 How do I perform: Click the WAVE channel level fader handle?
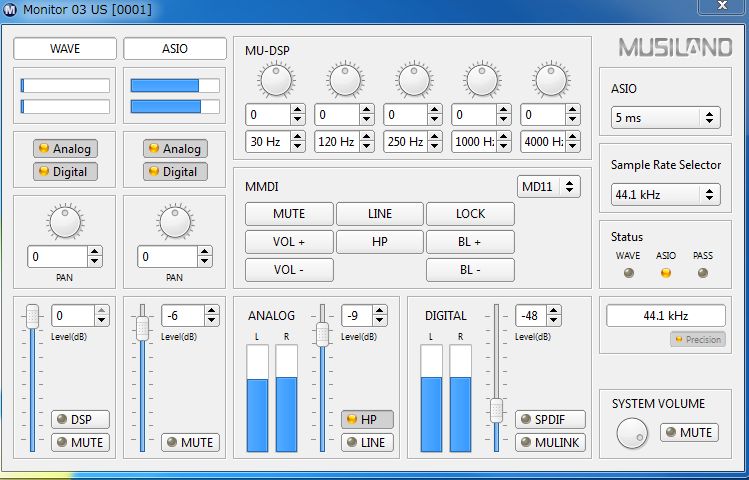[32, 316]
